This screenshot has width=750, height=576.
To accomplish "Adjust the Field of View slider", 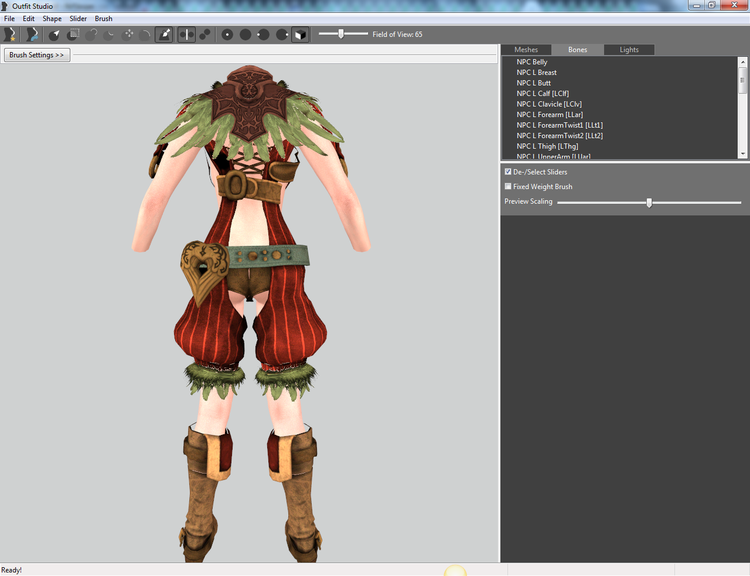I will click(x=341, y=34).
